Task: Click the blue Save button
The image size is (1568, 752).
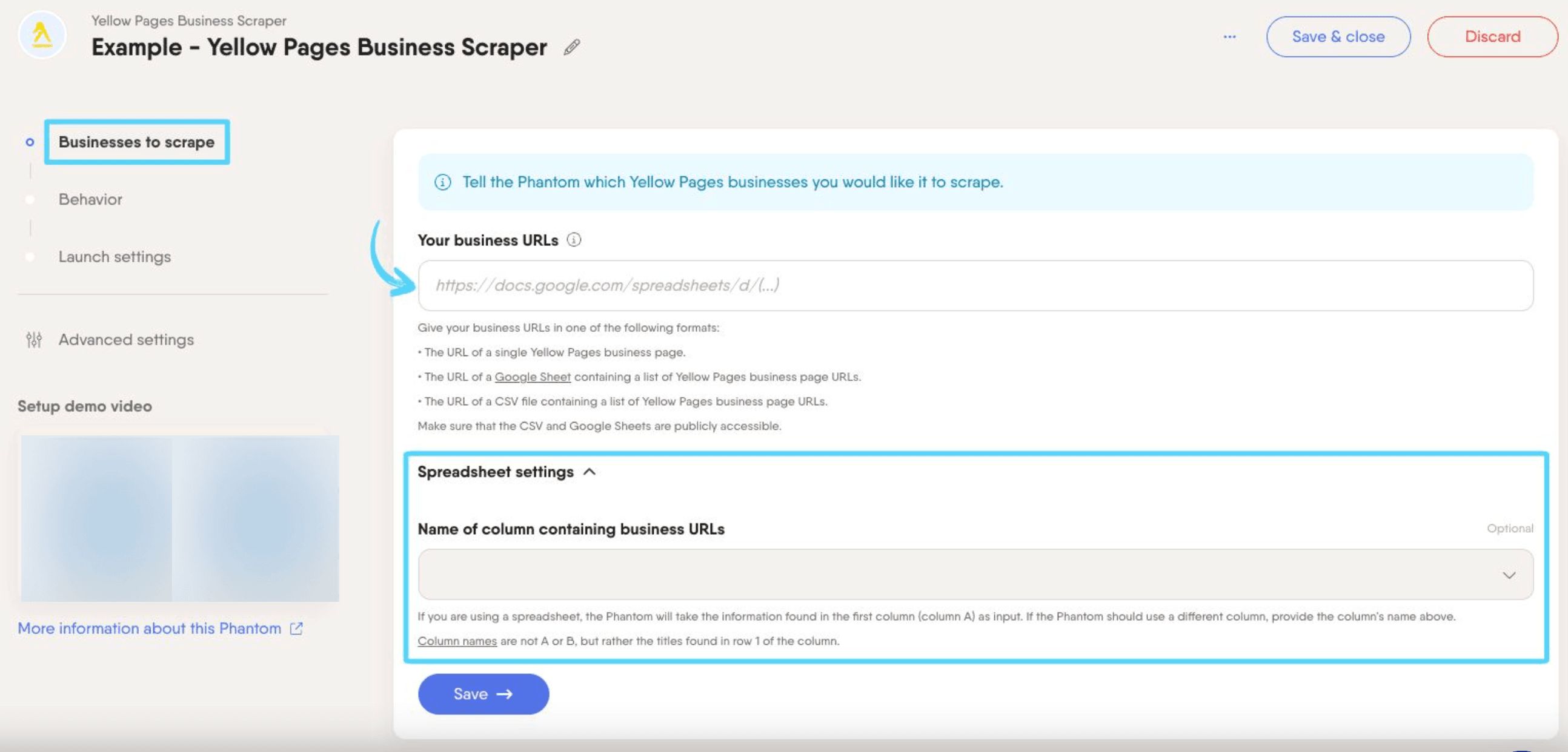Action: click(483, 694)
